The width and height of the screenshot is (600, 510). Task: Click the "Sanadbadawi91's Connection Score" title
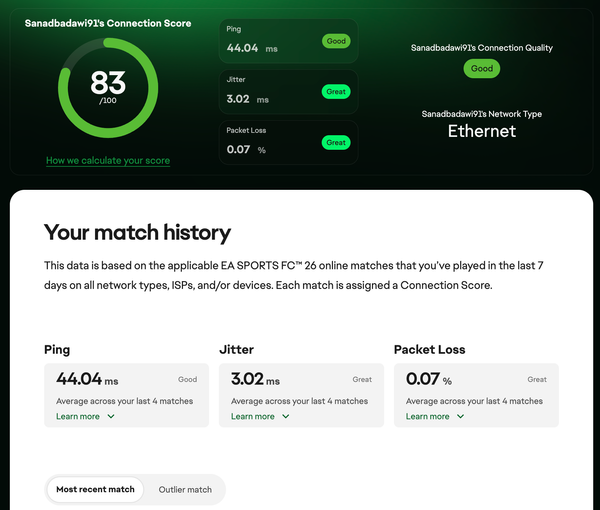[108, 22]
